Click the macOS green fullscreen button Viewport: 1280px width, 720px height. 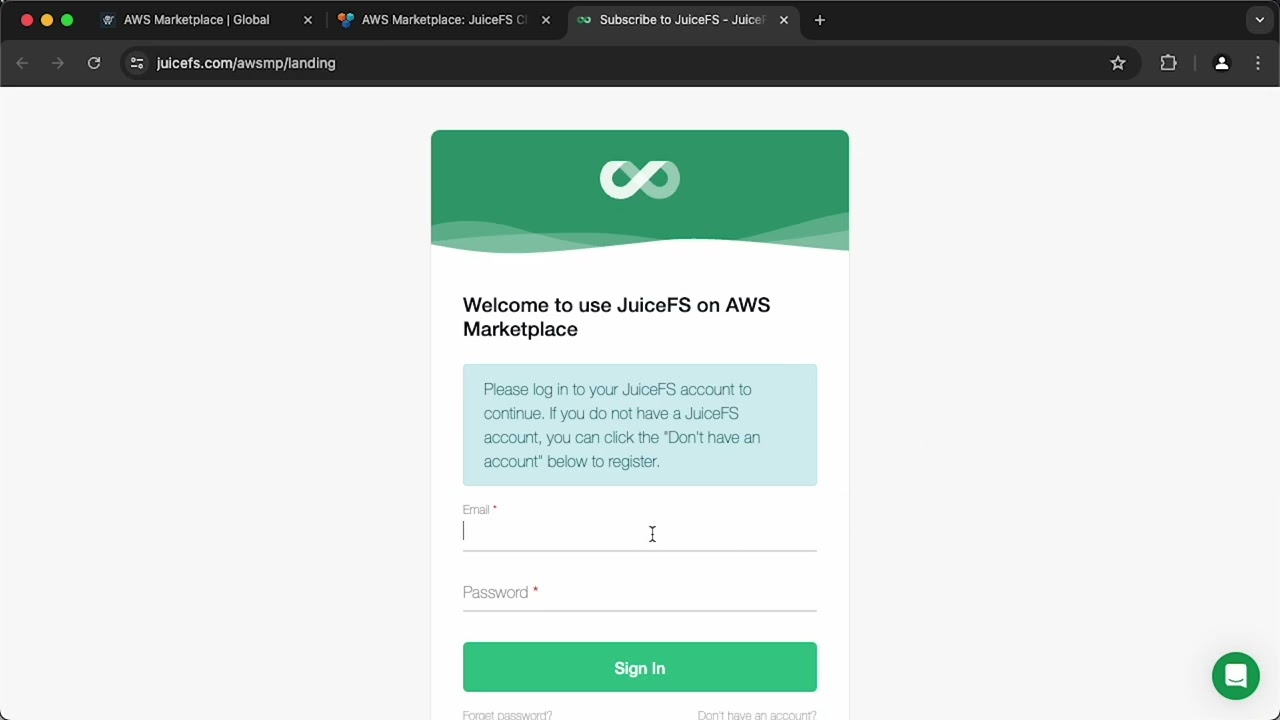coord(67,20)
